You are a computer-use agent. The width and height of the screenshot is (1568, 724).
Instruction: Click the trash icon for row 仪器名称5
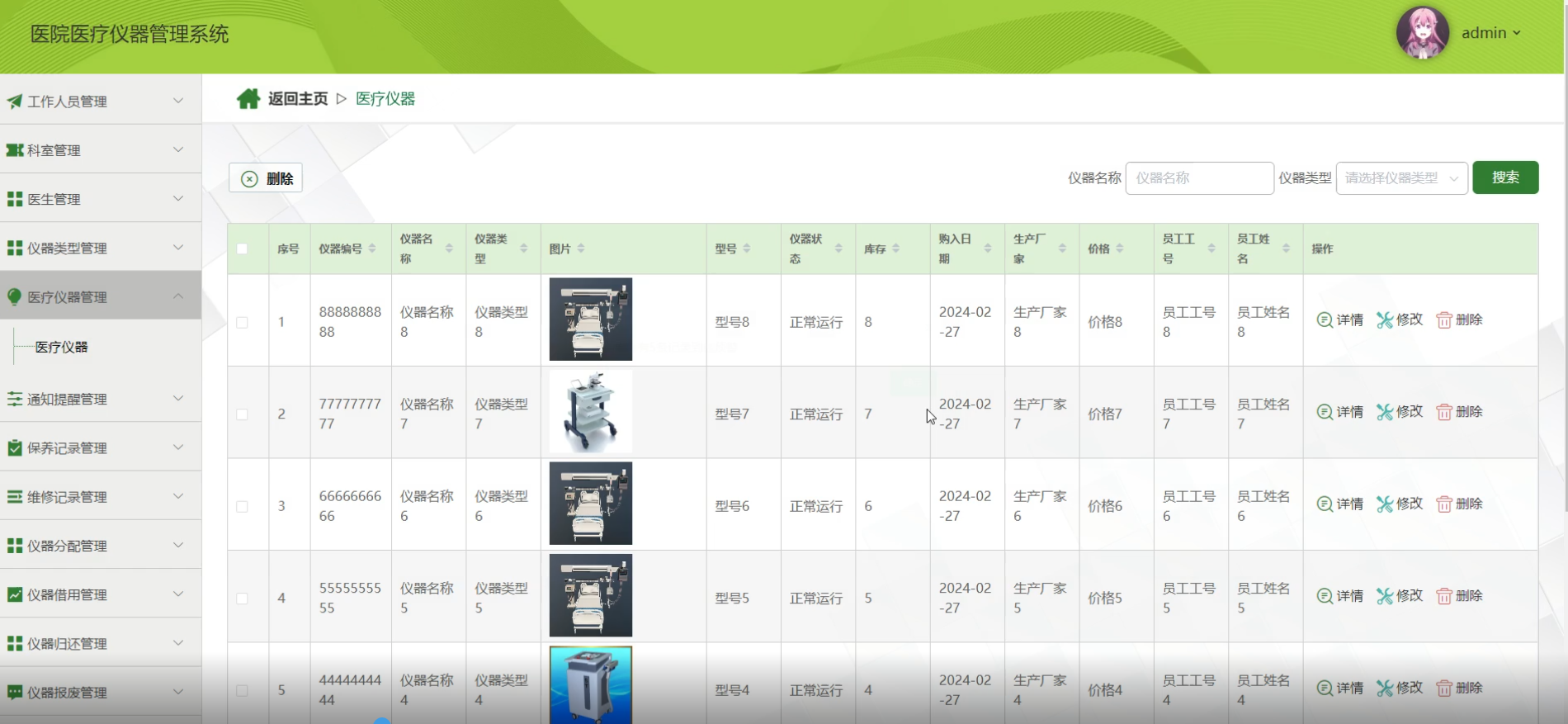pos(1444,596)
